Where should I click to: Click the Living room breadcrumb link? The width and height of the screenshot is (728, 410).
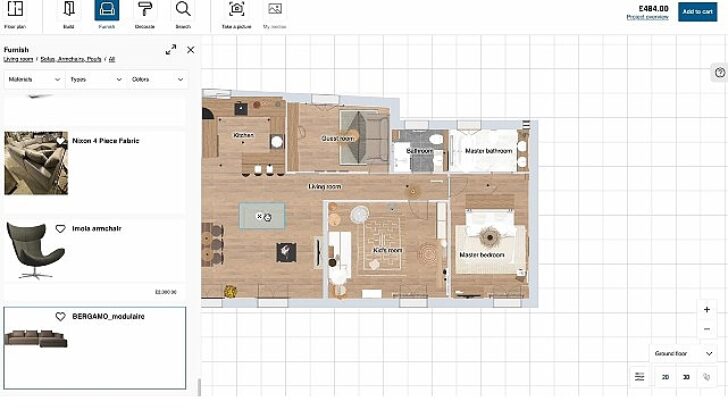pyautogui.click(x=19, y=60)
